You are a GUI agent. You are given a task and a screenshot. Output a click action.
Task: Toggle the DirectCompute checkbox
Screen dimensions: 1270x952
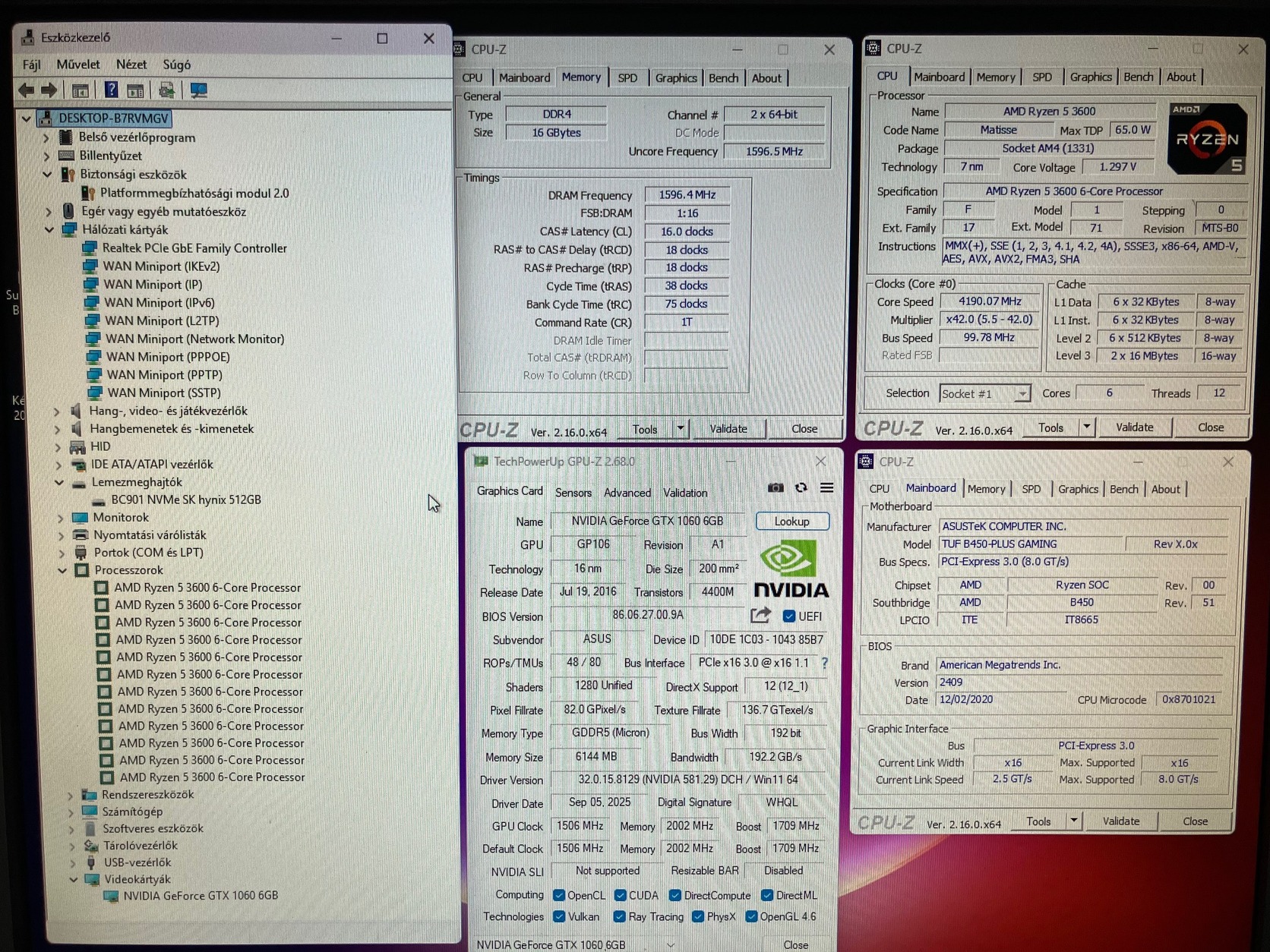coord(674,895)
